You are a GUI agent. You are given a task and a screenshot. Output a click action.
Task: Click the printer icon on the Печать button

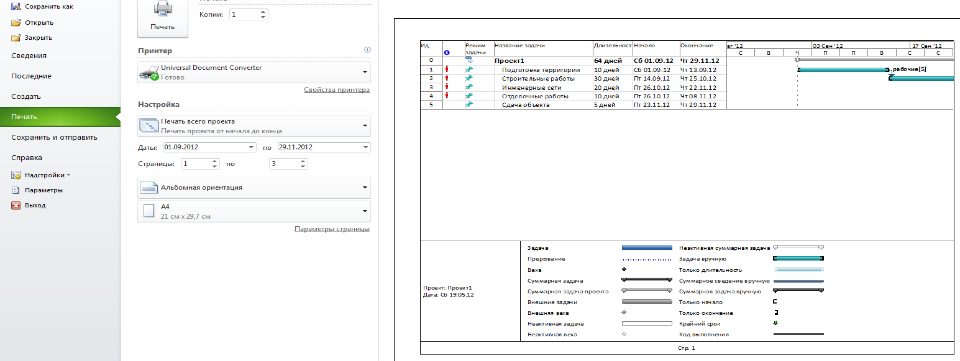(162, 10)
